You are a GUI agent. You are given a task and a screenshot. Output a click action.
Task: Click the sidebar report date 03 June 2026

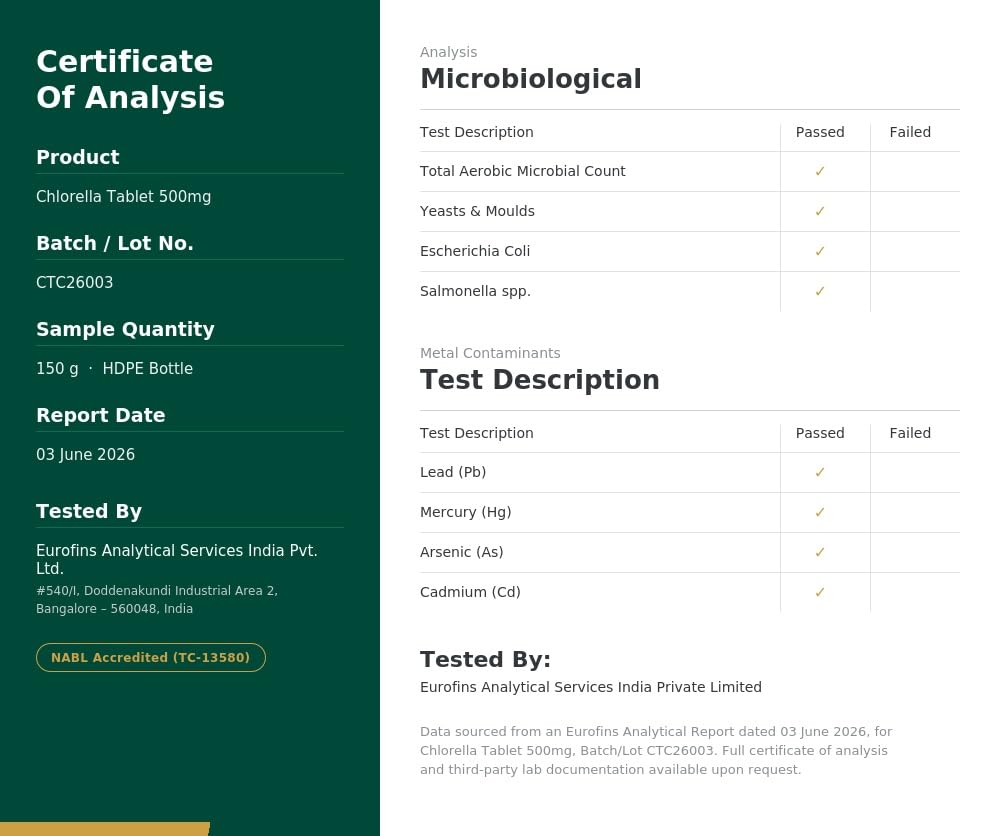(x=85, y=455)
